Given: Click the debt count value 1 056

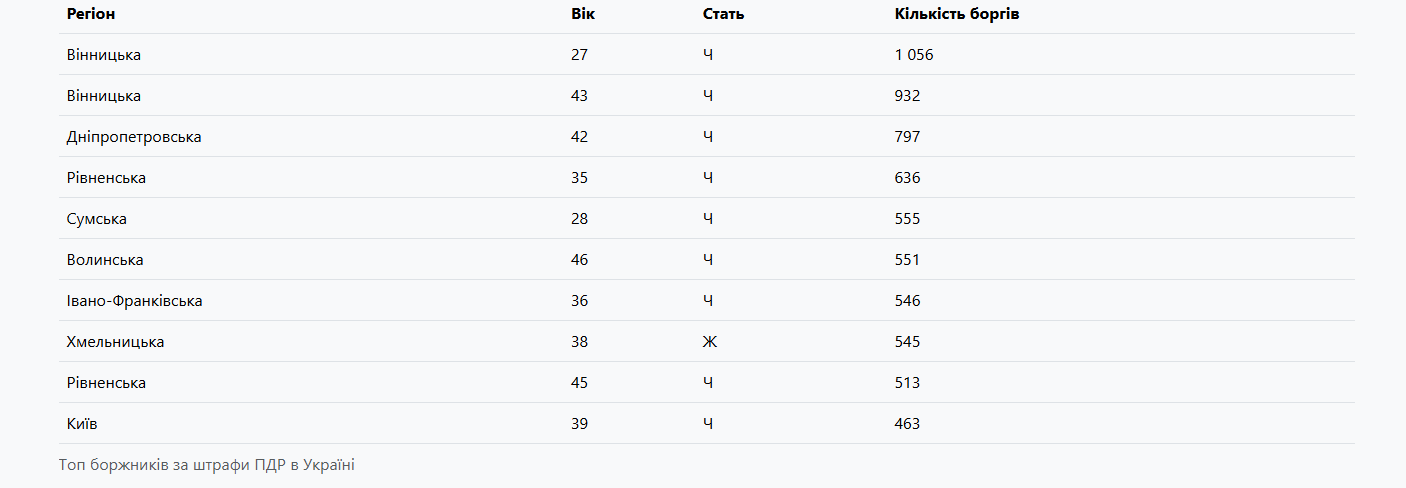Looking at the screenshot, I should (914, 55).
